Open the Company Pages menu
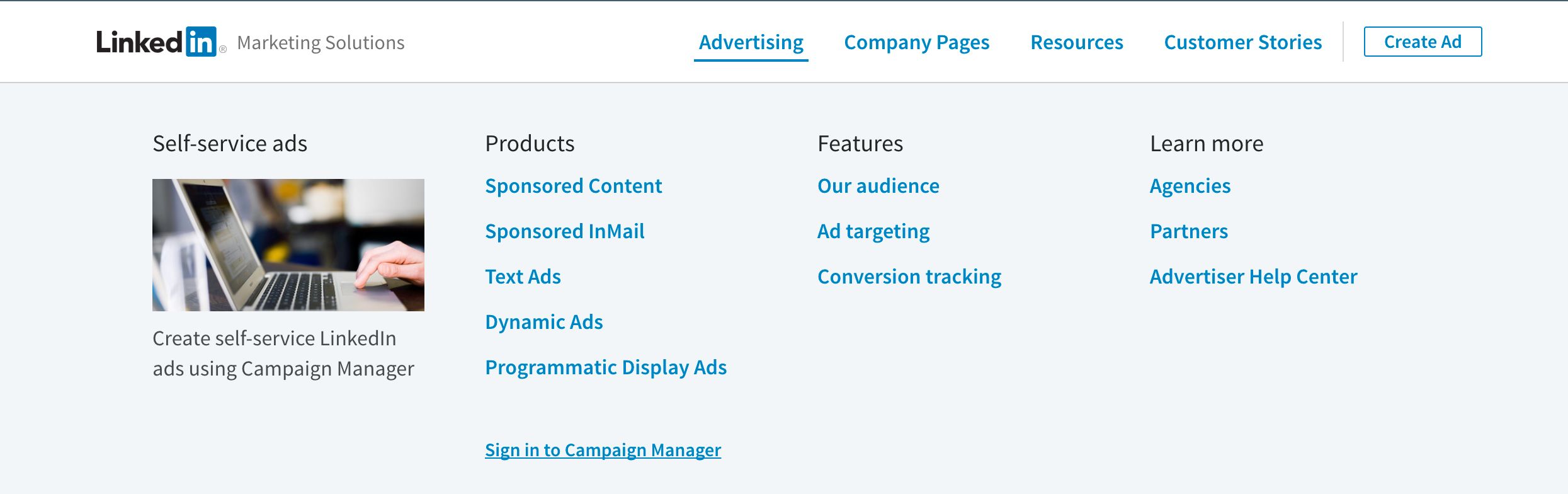The width and height of the screenshot is (1568, 494). point(916,42)
